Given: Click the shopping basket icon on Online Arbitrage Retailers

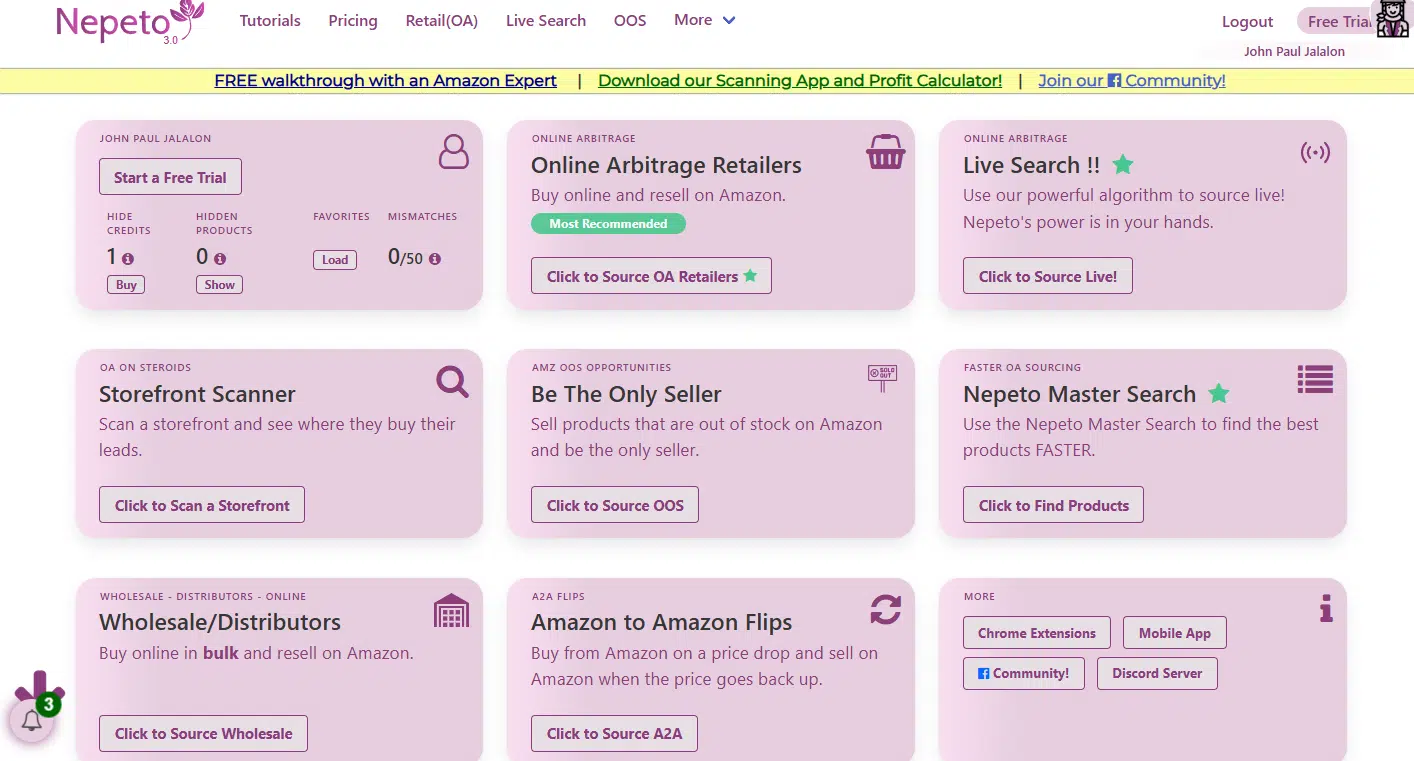Looking at the screenshot, I should [x=885, y=152].
